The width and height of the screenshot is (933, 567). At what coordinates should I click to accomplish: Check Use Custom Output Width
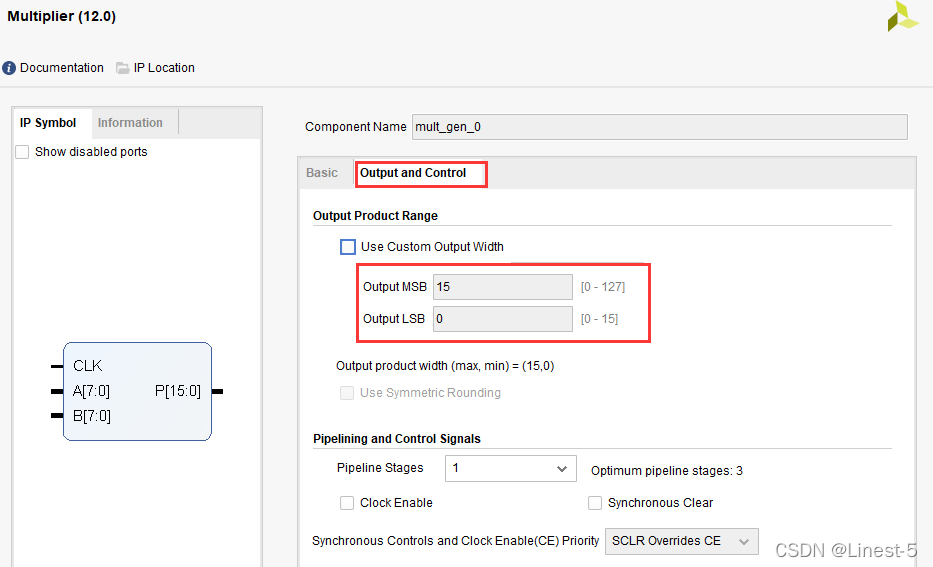(347, 246)
